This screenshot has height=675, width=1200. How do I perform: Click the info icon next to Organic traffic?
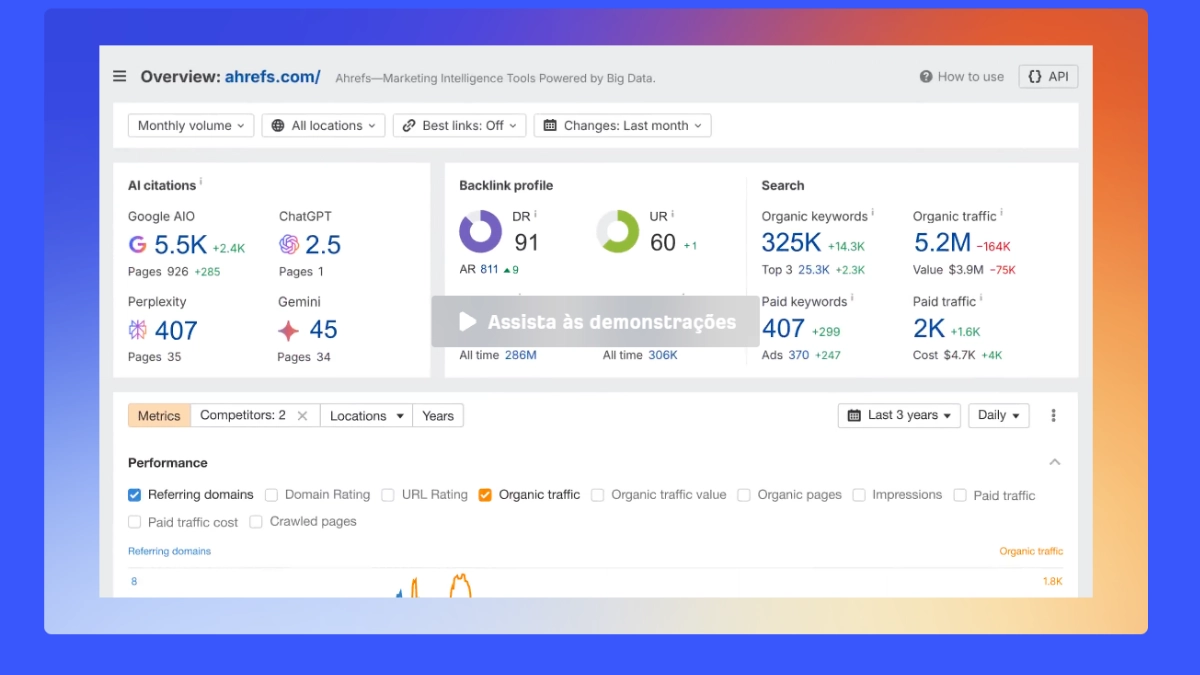pos(1002,213)
